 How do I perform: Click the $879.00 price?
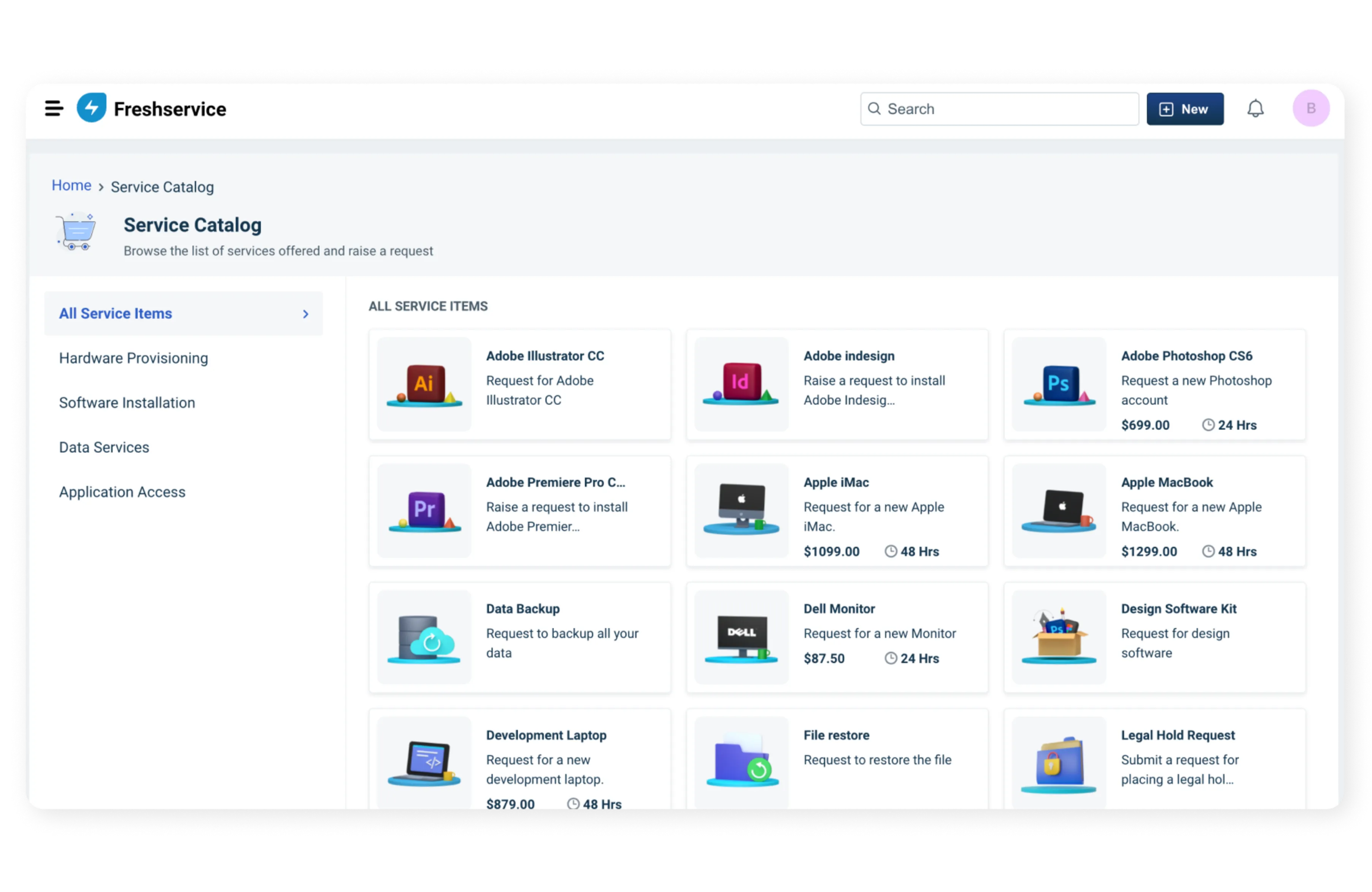[x=510, y=804]
